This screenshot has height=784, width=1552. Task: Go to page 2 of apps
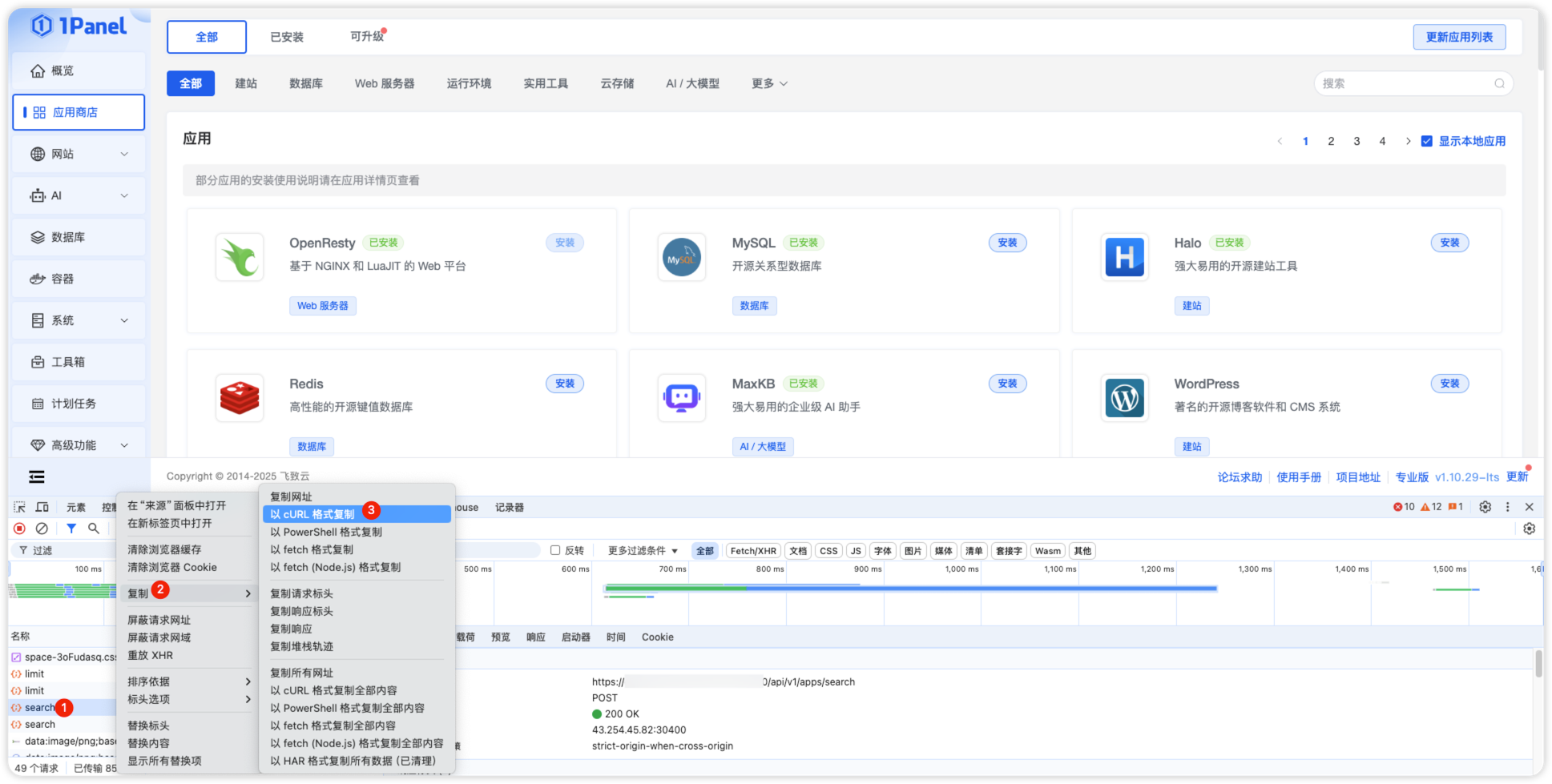[x=1331, y=141]
